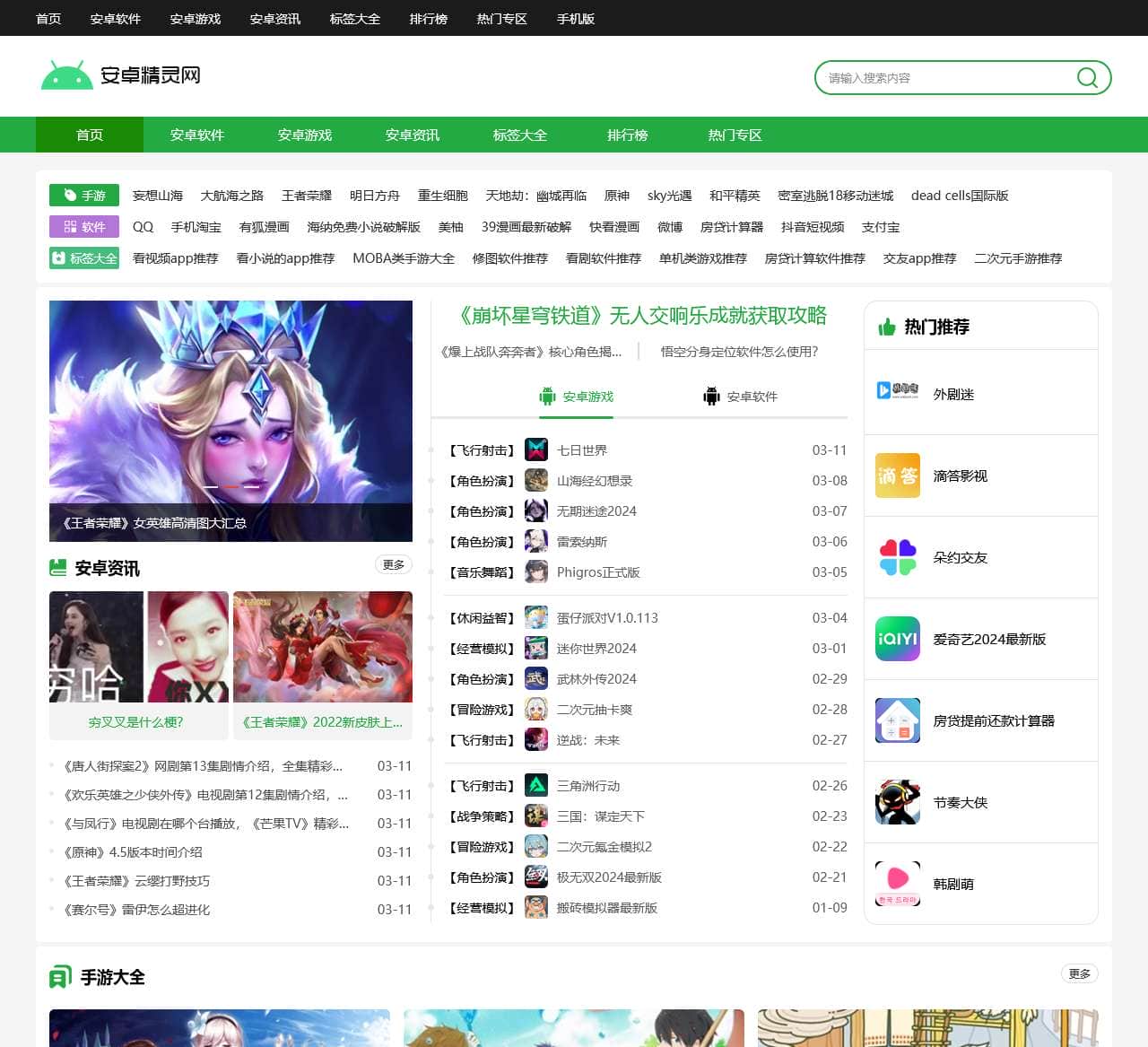This screenshot has width=1148, height=1047.
Task: Open the 爱奇艺2024最新版 iQIYI icon
Action: pos(898,639)
